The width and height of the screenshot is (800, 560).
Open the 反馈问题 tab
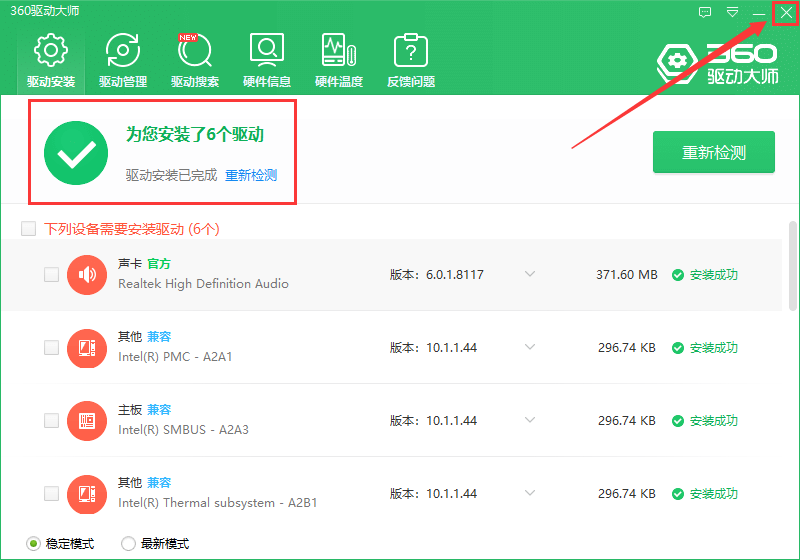click(x=411, y=61)
